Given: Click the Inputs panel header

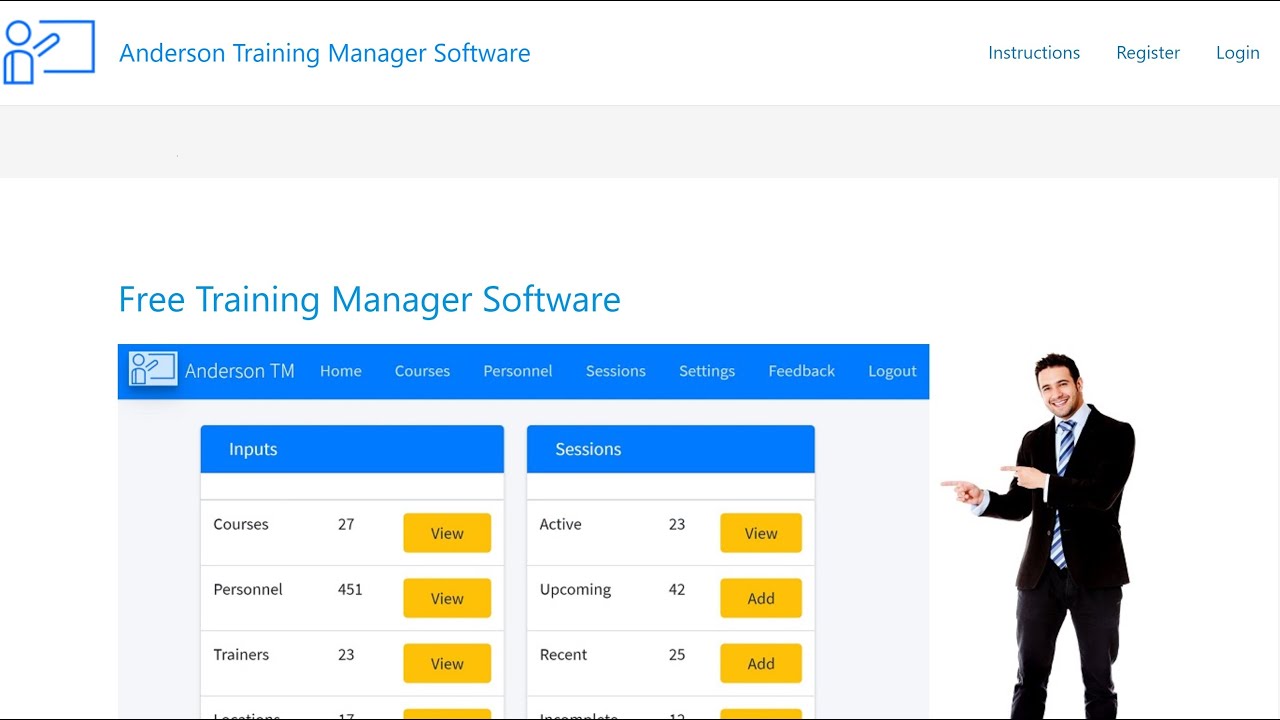Looking at the screenshot, I should [352, 449].
